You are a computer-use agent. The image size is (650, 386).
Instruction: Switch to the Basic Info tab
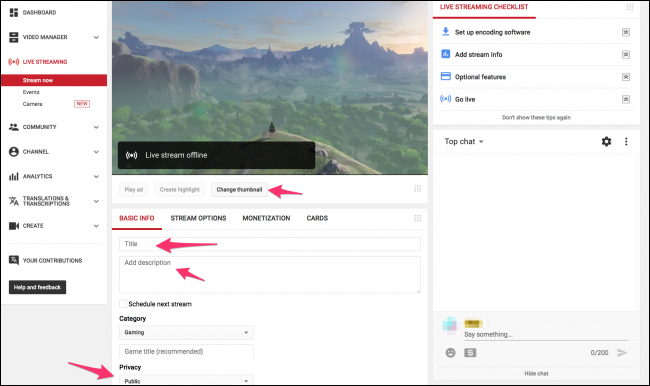pyautogui.click(x=137, y=218)
